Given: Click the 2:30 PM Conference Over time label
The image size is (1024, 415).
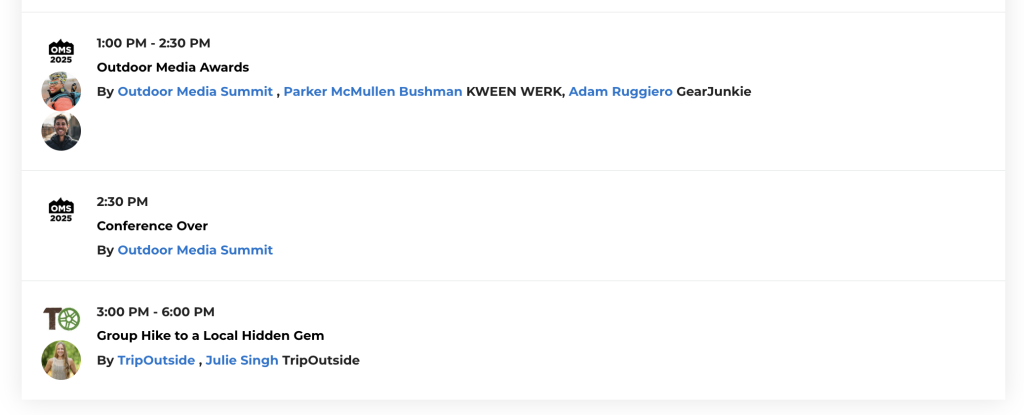Looking at the screenshot, I should (x=122, y=202).
